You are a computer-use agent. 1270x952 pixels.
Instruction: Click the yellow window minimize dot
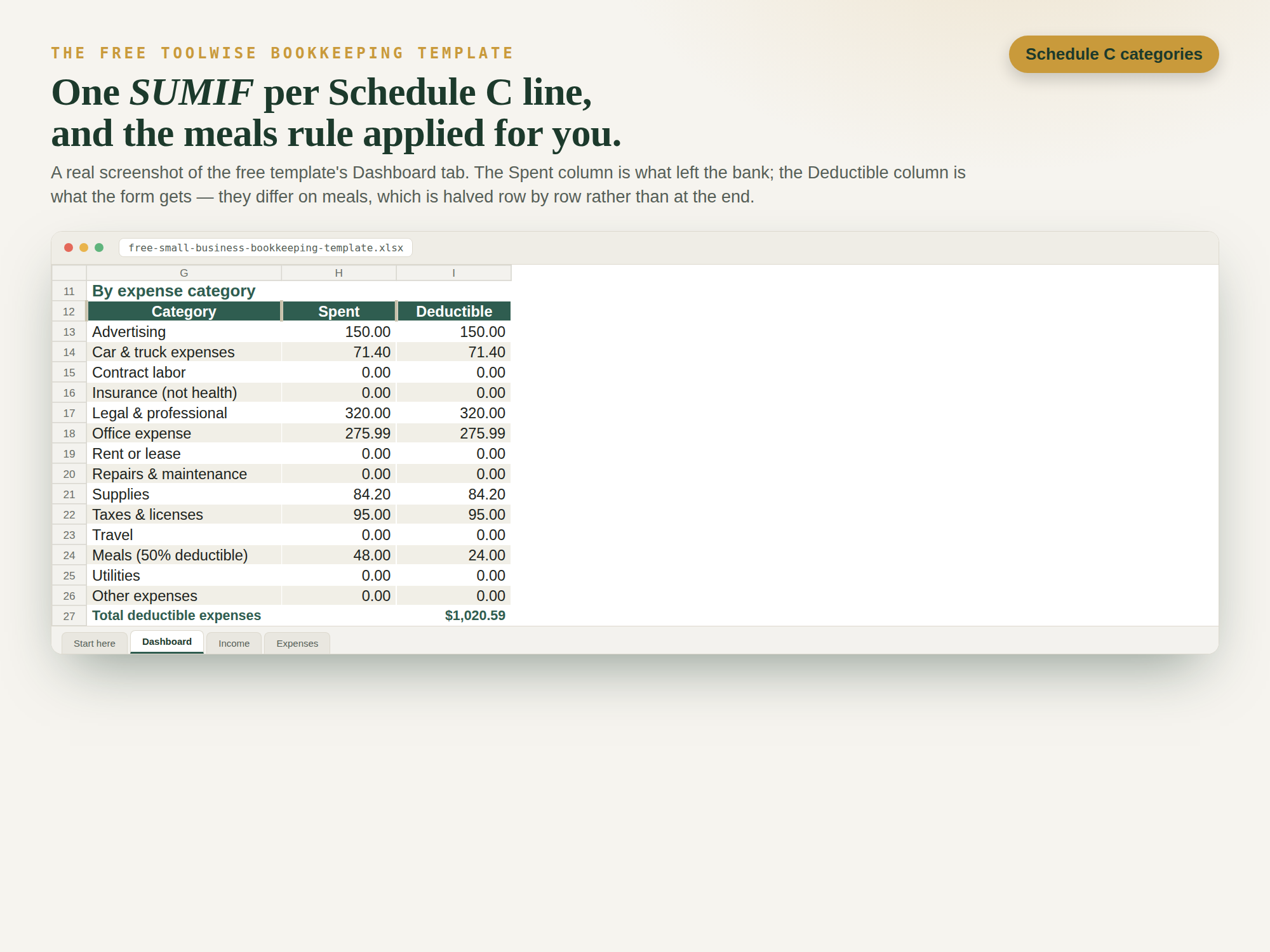[84, 248]
